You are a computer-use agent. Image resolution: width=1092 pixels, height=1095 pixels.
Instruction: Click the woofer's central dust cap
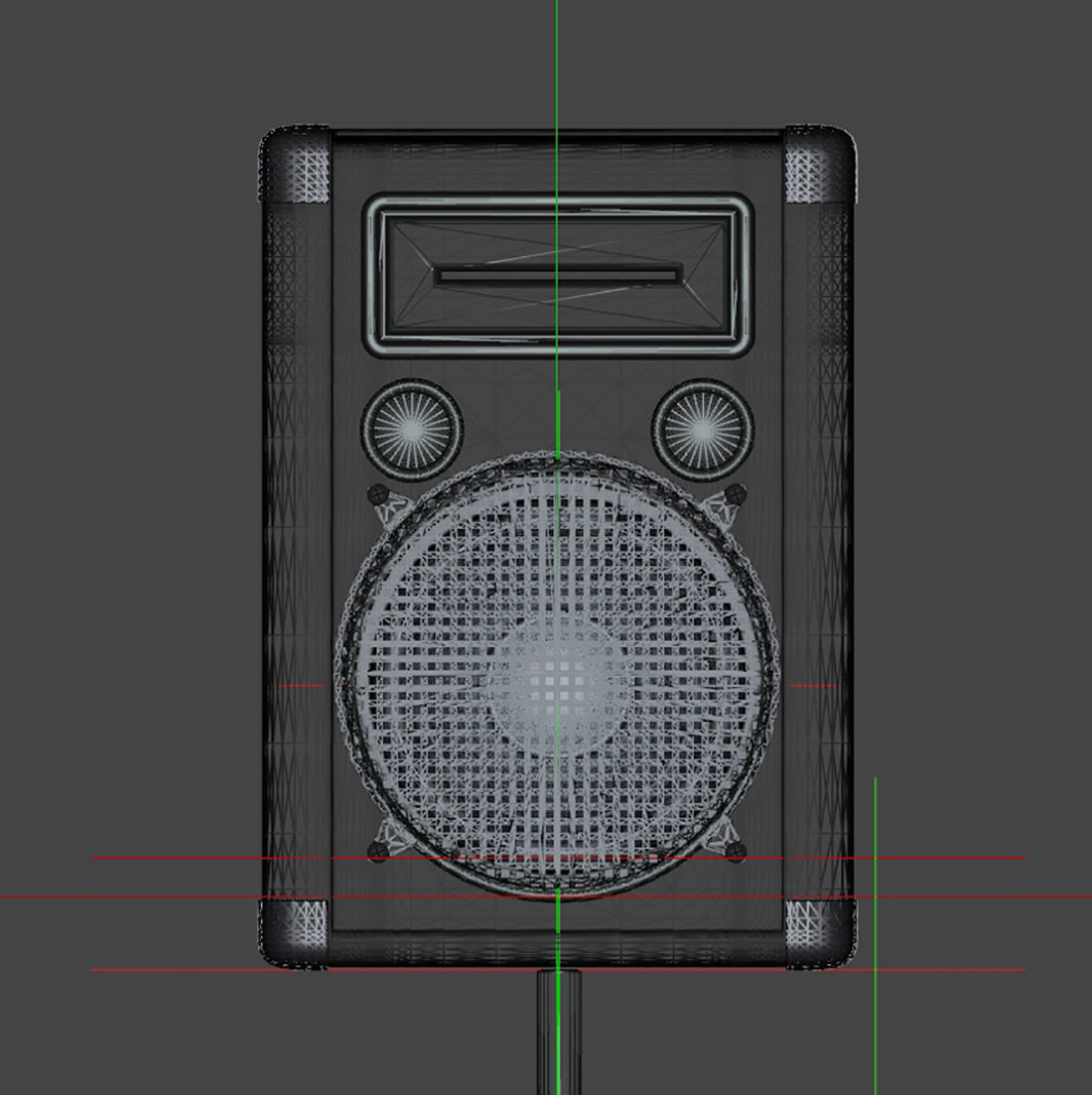tap(558, 684)
